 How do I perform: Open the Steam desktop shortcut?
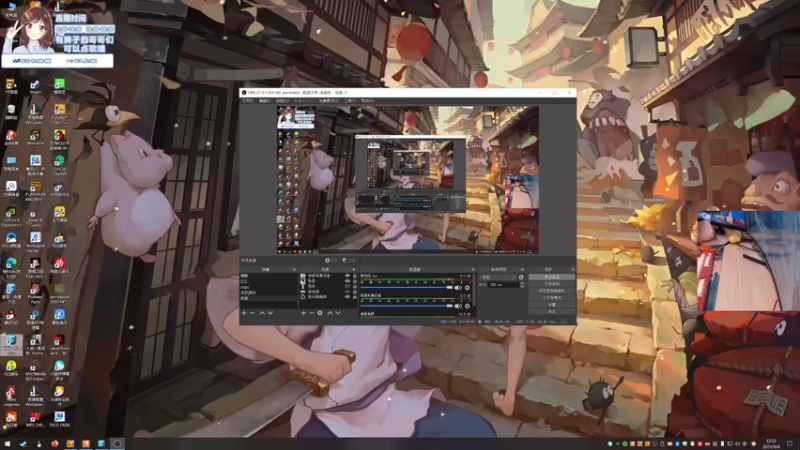coord(35,86)
